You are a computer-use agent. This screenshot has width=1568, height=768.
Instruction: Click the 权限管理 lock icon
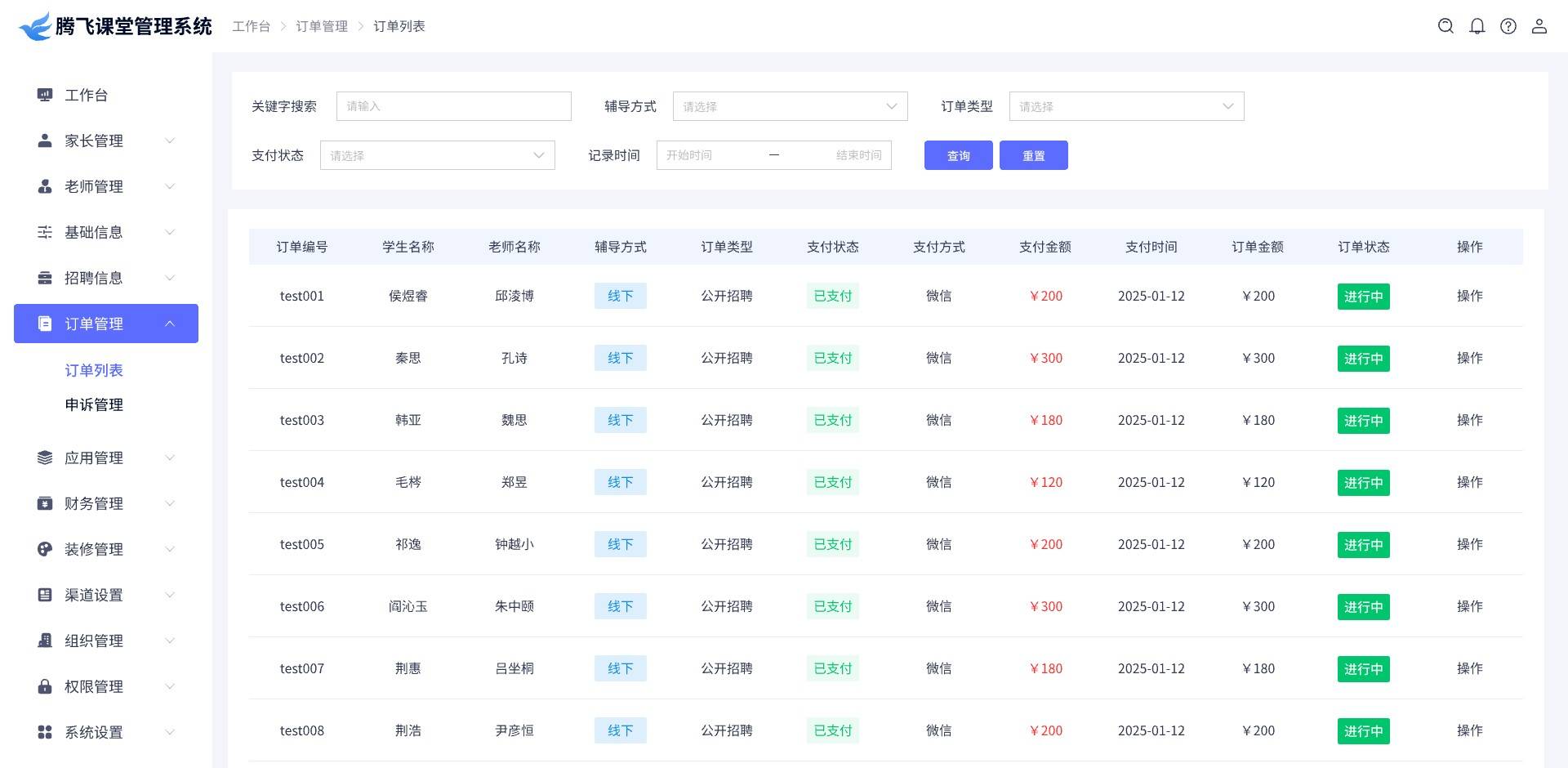click(45, 686)
